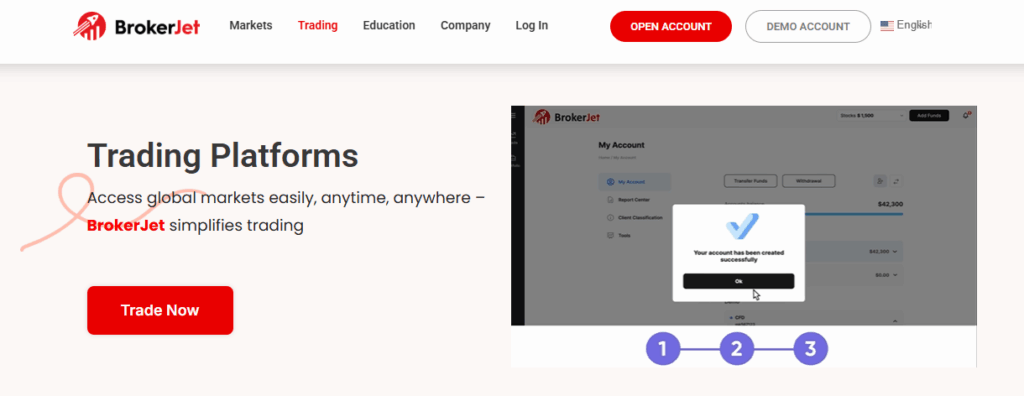Click the swap arrows icon button

(897, 181)
